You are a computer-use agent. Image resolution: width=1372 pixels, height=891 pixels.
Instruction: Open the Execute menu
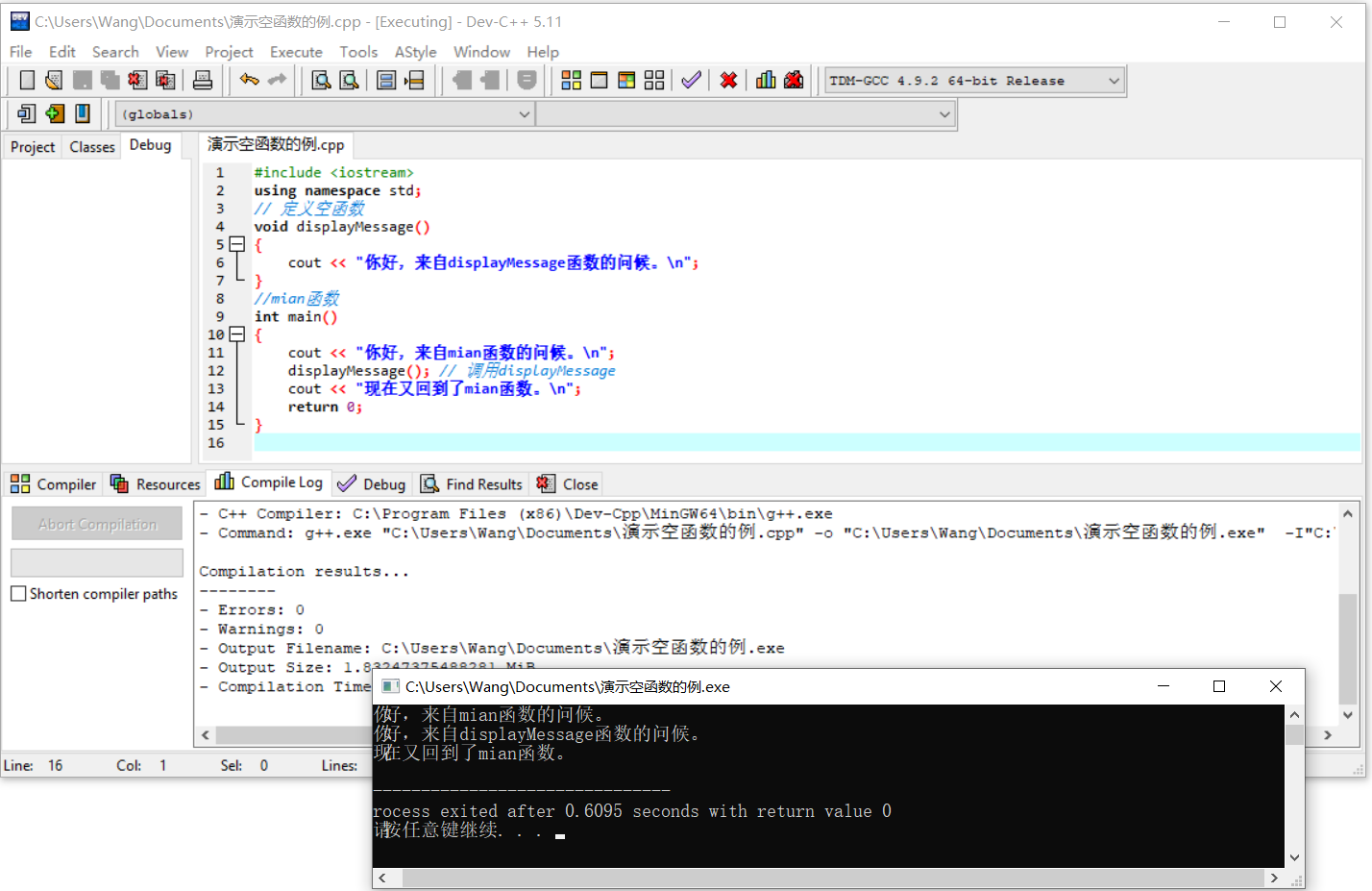pos(296,52)
